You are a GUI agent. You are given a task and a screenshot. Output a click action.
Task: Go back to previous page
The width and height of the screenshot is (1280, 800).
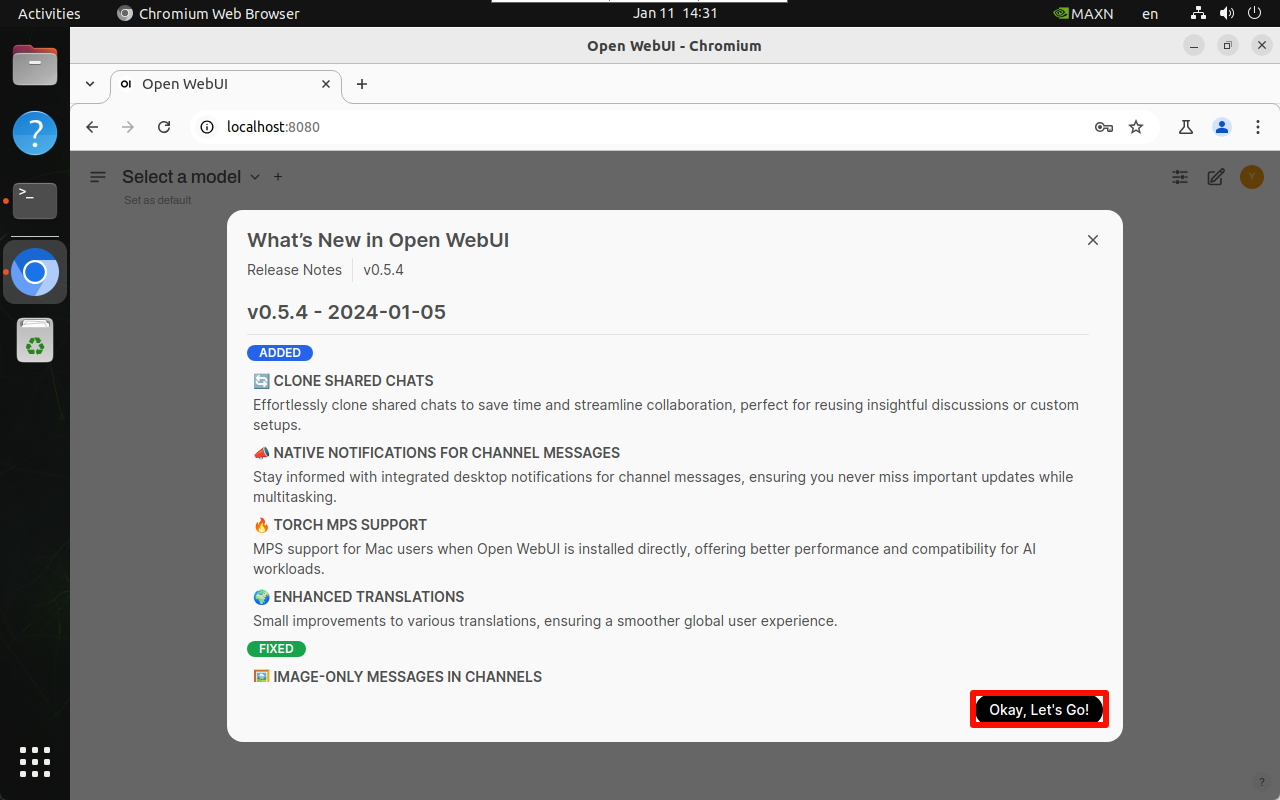point(92,127)
